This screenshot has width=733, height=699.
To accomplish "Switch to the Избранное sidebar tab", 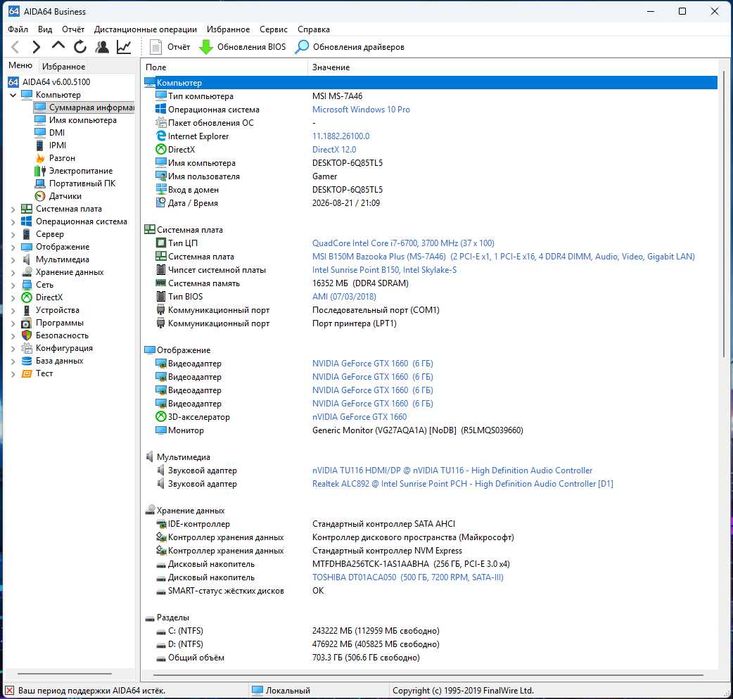I will 64,66.
